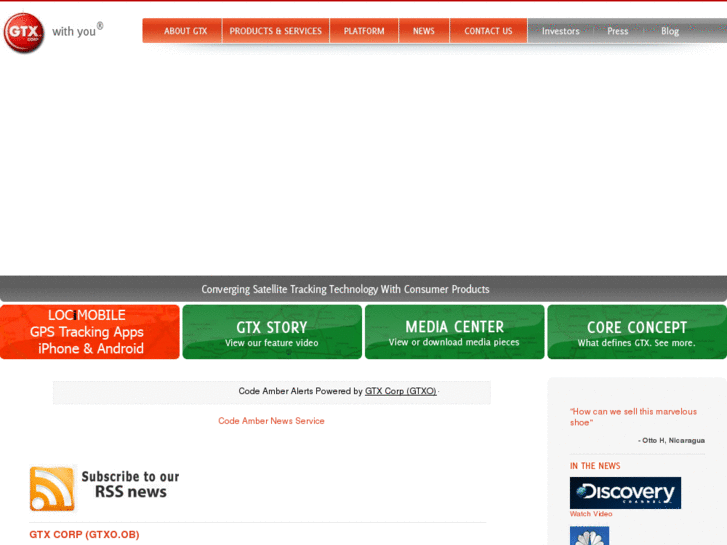Click the GTX CORP (GTXO.OB) heading
Screen dimensions: 727x545
(84, 534)
